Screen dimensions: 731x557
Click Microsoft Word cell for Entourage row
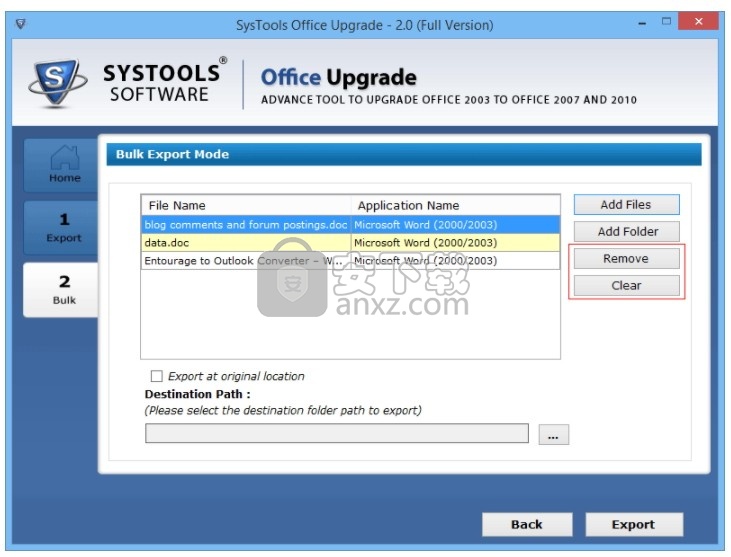click(455, 261)
